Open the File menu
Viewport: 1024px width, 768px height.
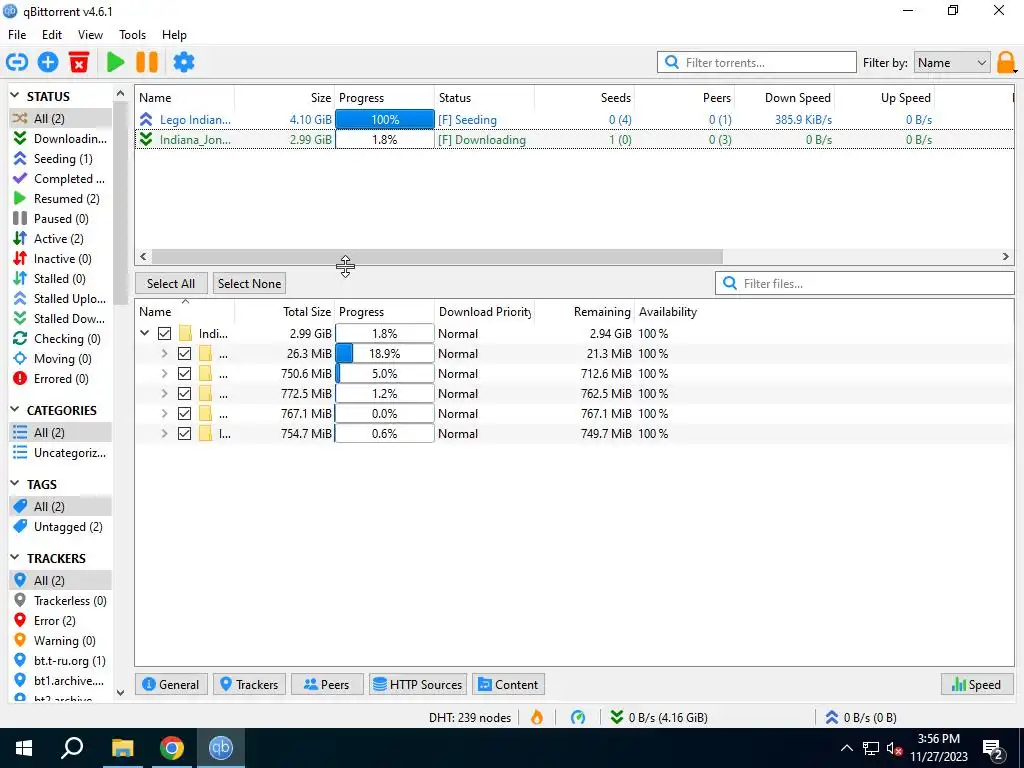[x=17, y=35]
